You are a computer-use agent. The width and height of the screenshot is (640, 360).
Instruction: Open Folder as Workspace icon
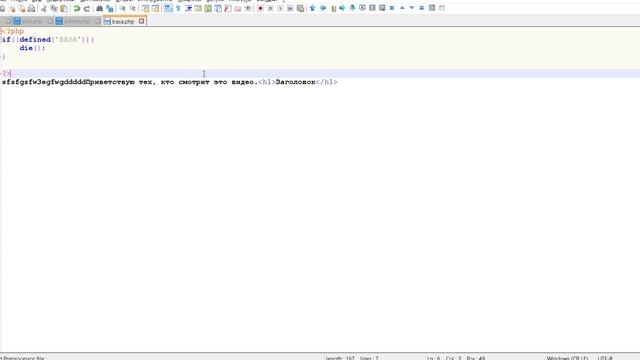(x=238, y=8)
